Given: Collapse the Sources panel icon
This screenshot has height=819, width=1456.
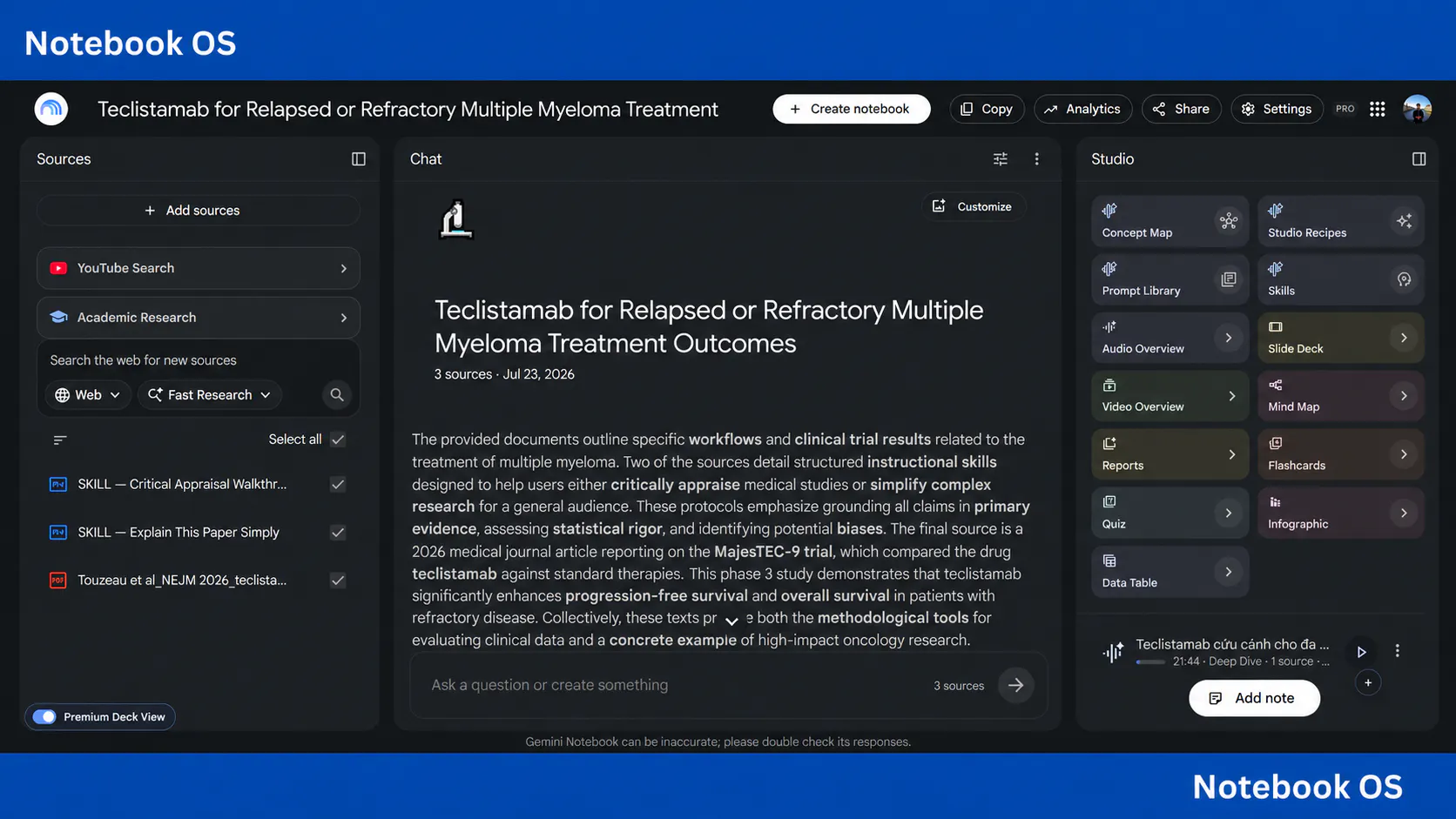Looking at the screenshot, I should [x=359, y=159].
